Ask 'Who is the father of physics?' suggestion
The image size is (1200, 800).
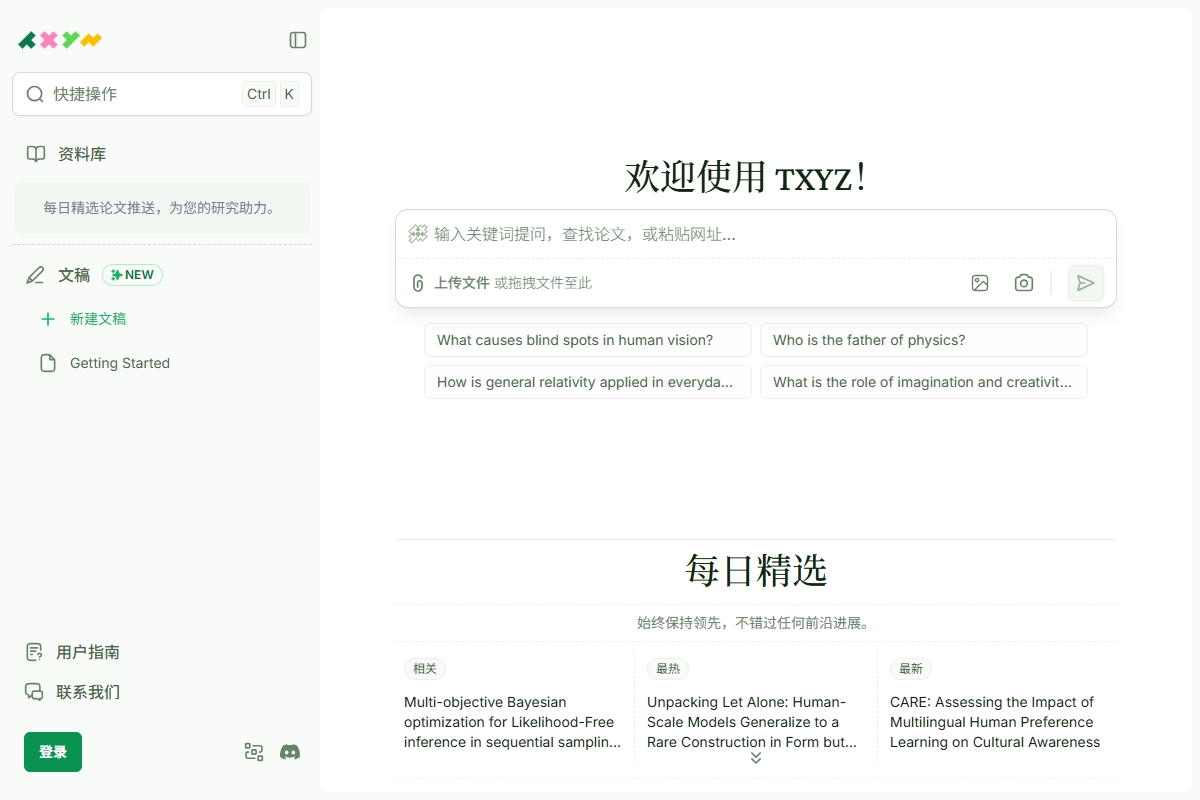(x=923, y=340)
